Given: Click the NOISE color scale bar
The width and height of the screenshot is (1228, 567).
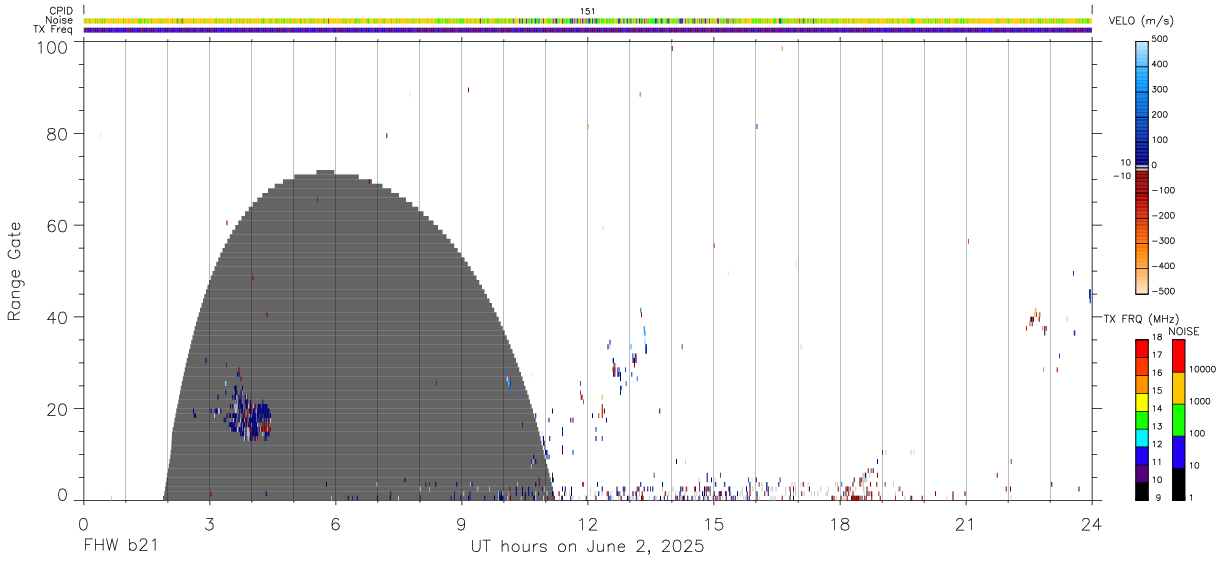Looking at the screenshot, I should pyautogui.click(x=1178, y=418).
